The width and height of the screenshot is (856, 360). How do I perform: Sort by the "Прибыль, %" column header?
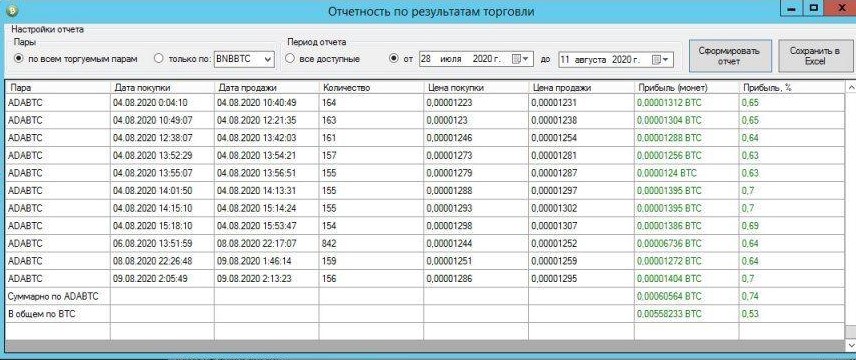pos(792,87)
